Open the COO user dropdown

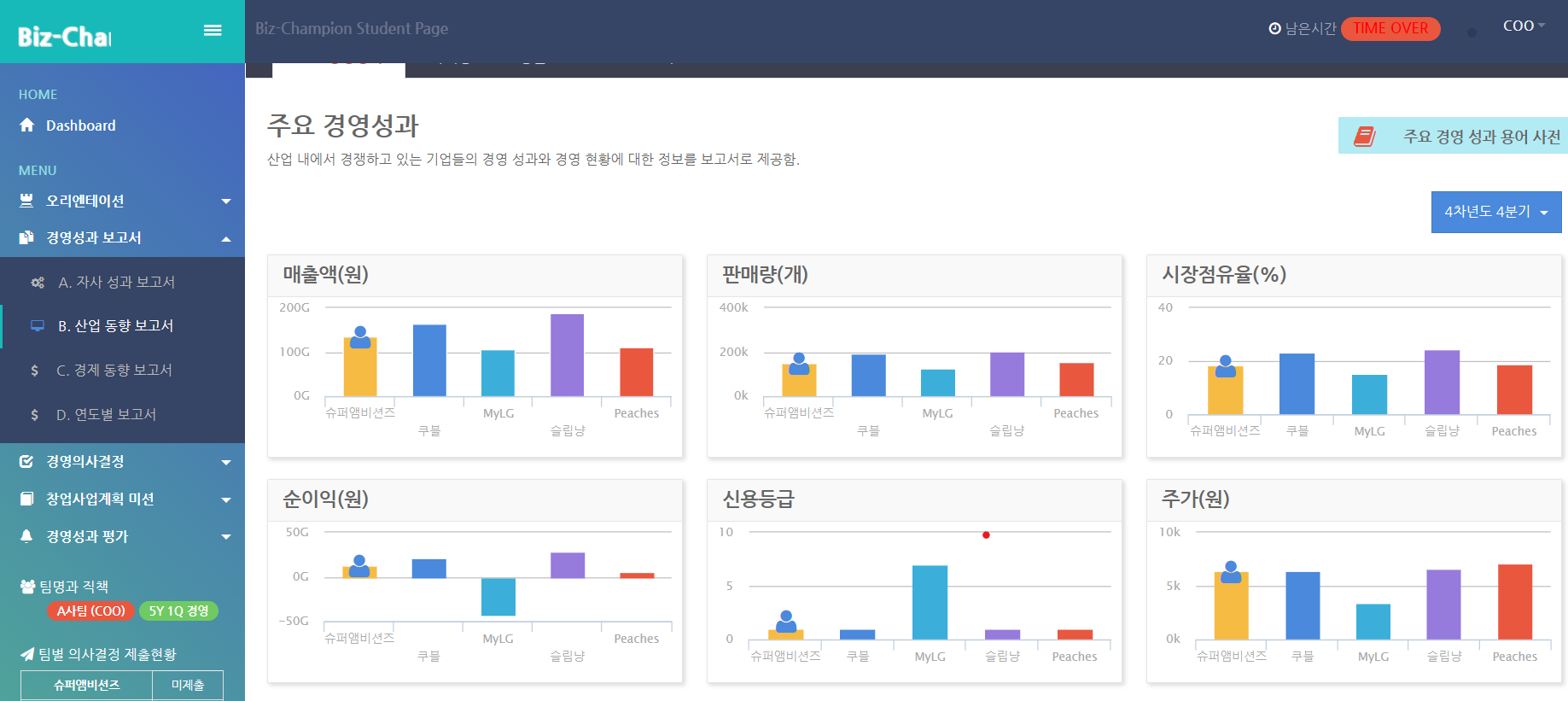click(x=1523, y=26)
